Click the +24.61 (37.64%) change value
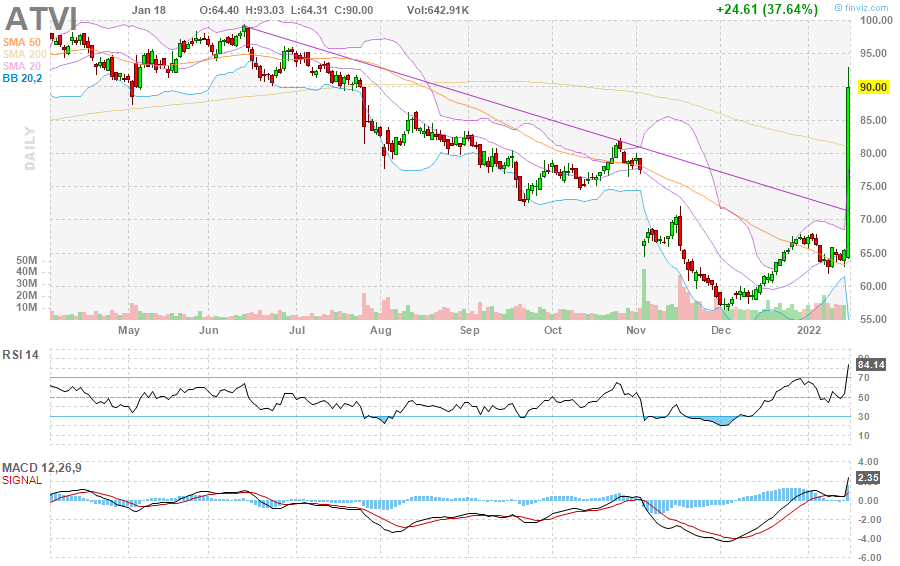 766,9
